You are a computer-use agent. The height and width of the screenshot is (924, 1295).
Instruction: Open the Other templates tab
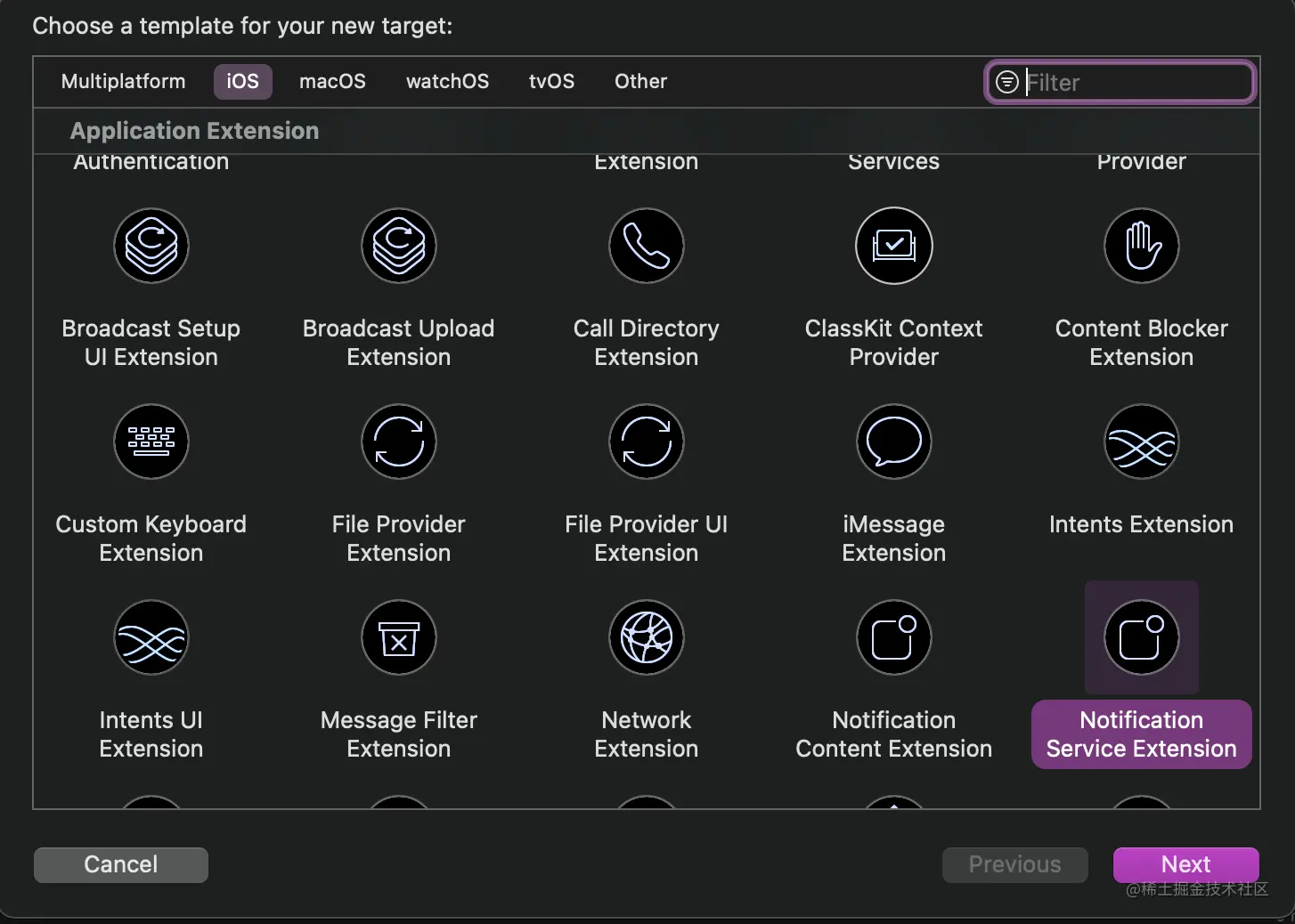tap(640, 81)
